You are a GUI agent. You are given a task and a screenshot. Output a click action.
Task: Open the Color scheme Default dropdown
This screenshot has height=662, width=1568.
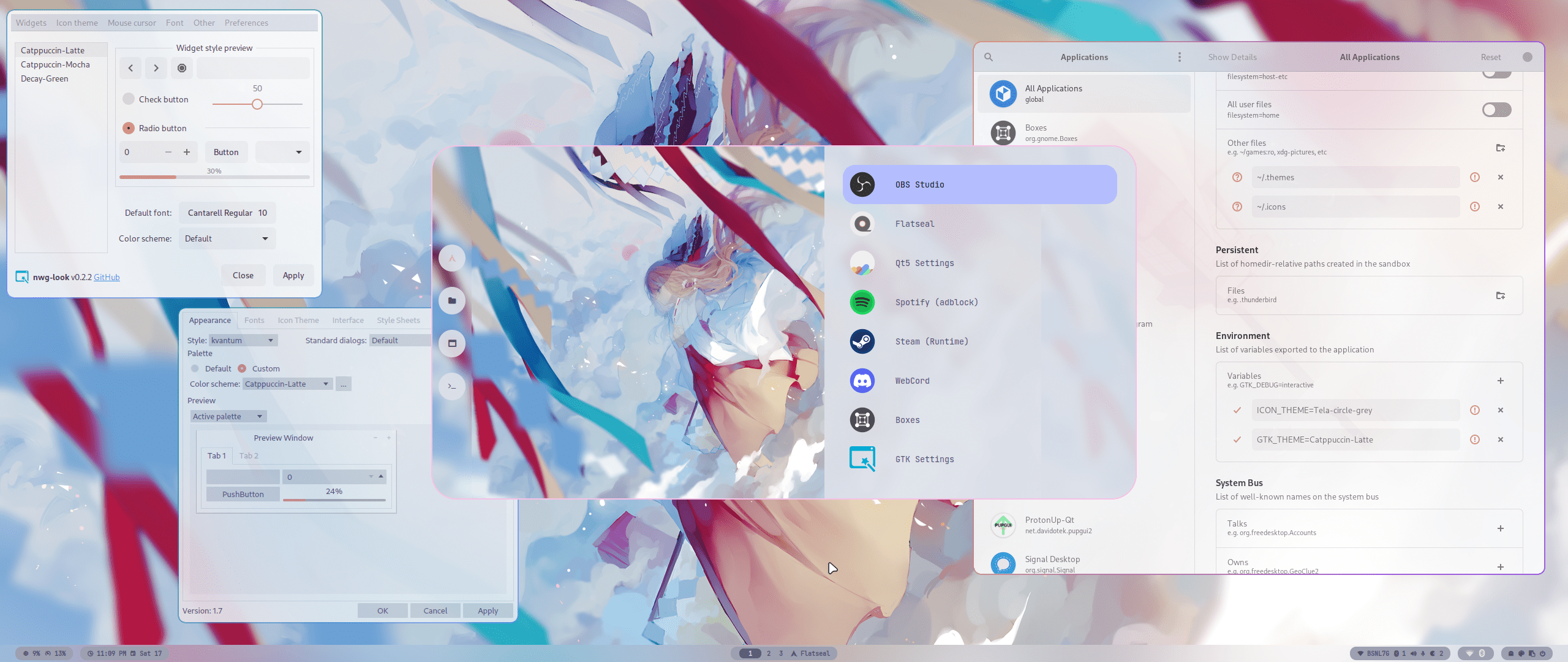(x=227, y=238)
